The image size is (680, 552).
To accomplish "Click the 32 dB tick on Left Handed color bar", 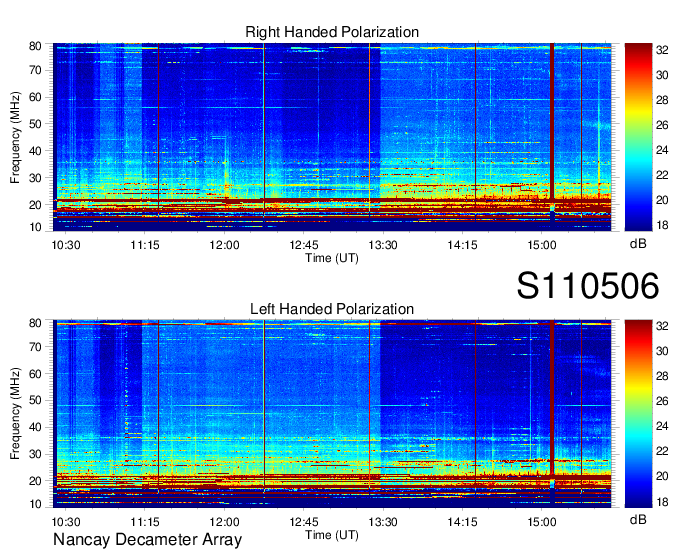I will tap(662, 327).
